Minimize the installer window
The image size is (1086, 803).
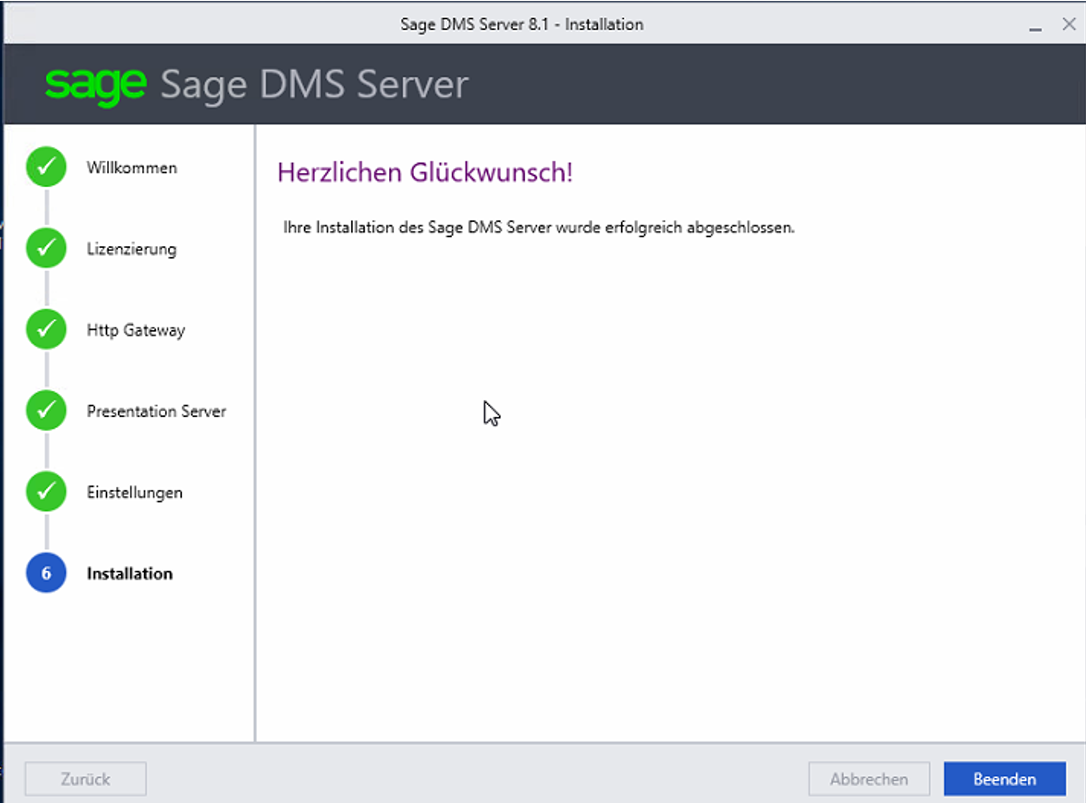tap(1036, 24)
